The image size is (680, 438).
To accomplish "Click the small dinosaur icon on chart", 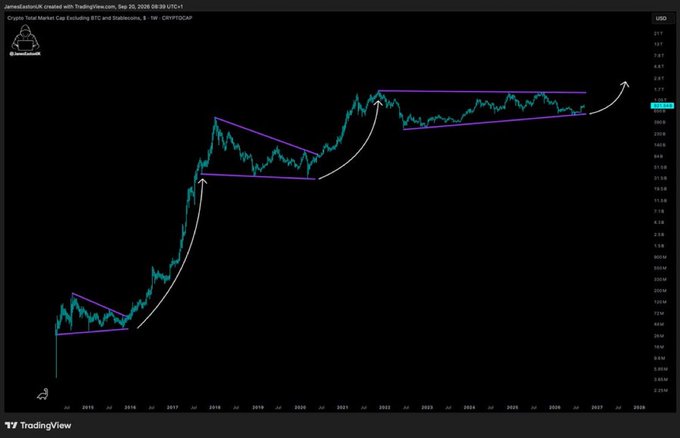I will pyautogui.click(x=42, y=394).
